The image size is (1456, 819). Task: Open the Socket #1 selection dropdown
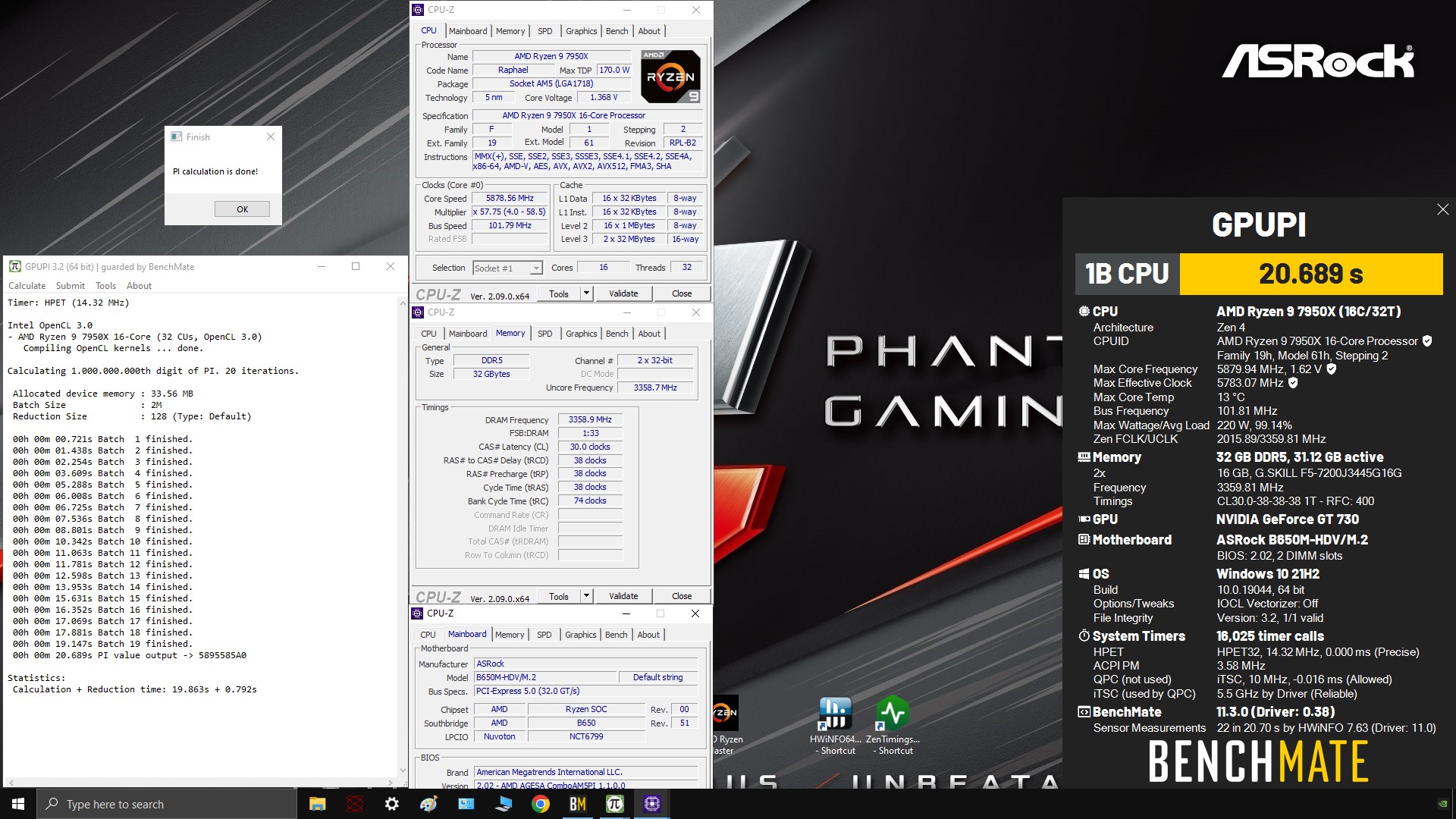pos(536,268)
